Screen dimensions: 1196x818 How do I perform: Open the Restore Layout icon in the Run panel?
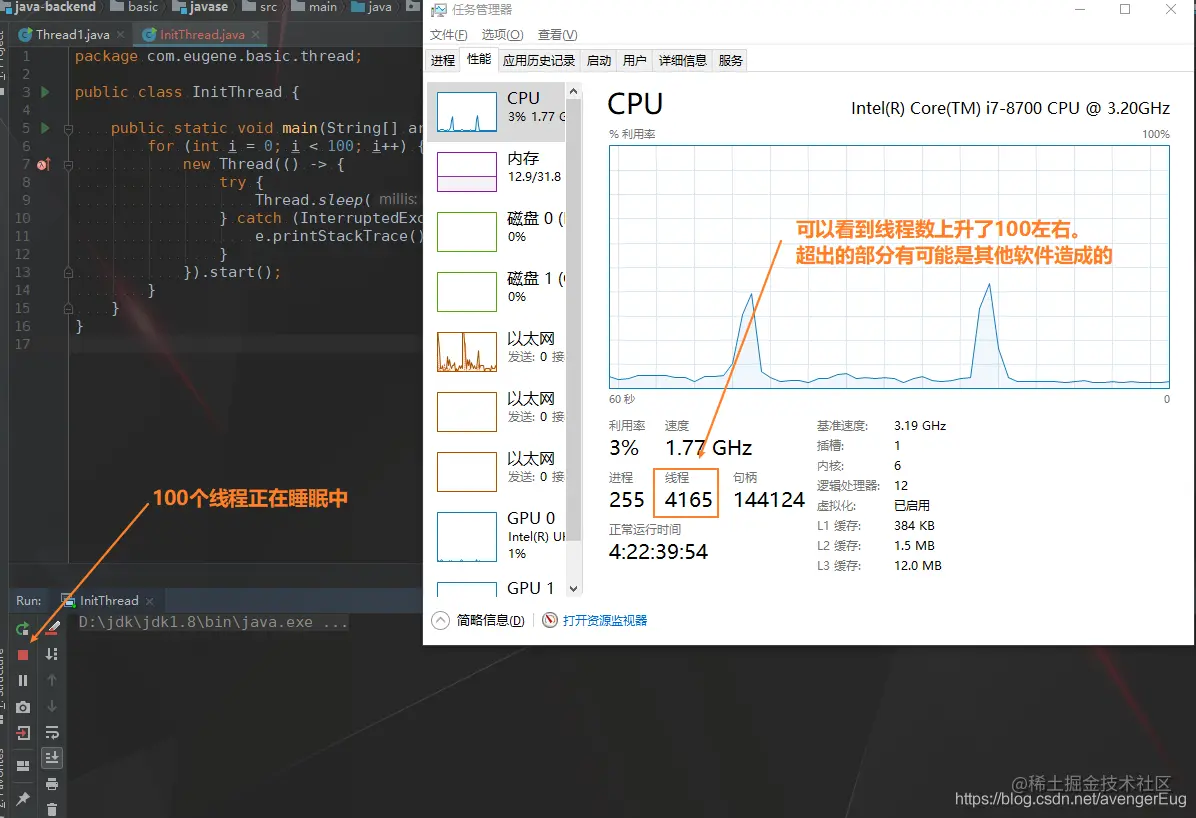(23, 765)
